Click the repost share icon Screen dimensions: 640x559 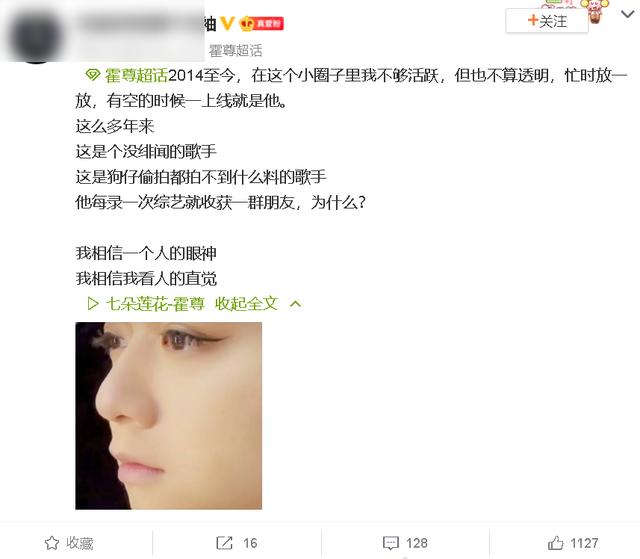pyautogui.click(x=224, y=543)
